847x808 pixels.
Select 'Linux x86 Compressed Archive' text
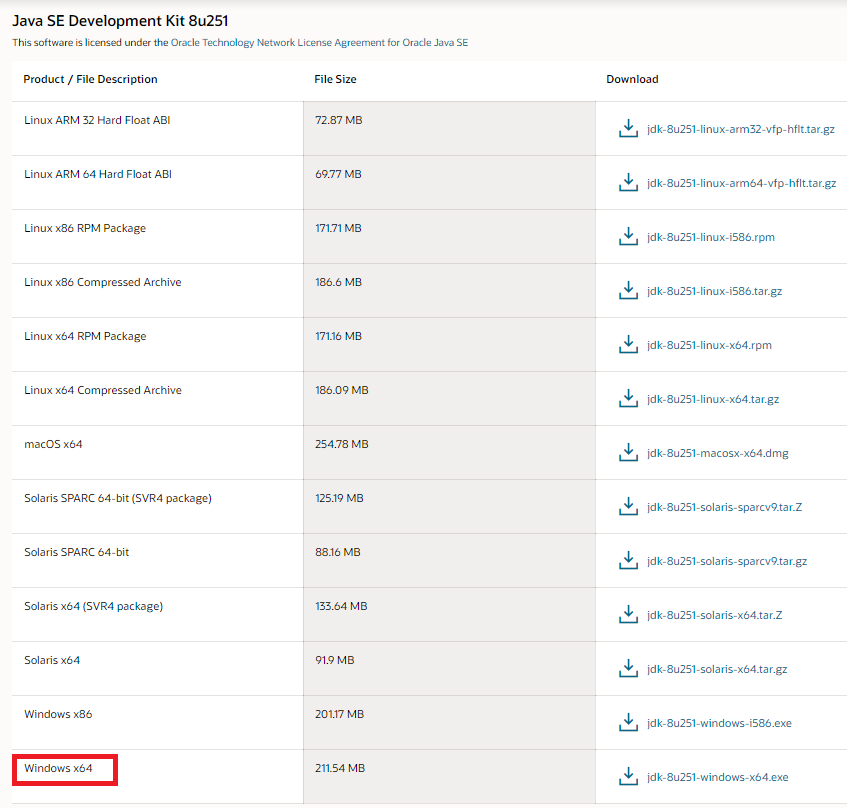pos(103,282)
